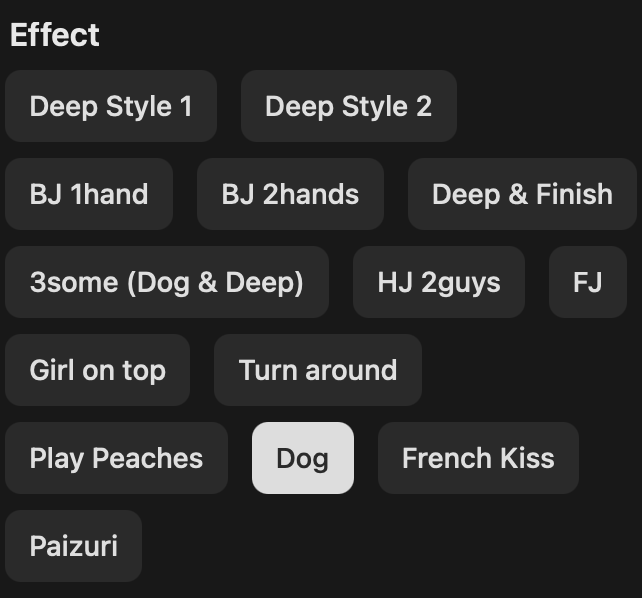Select the Deep Style 1 effect
642x598 pixels.
pyautogui.click(x=111, y=106)
